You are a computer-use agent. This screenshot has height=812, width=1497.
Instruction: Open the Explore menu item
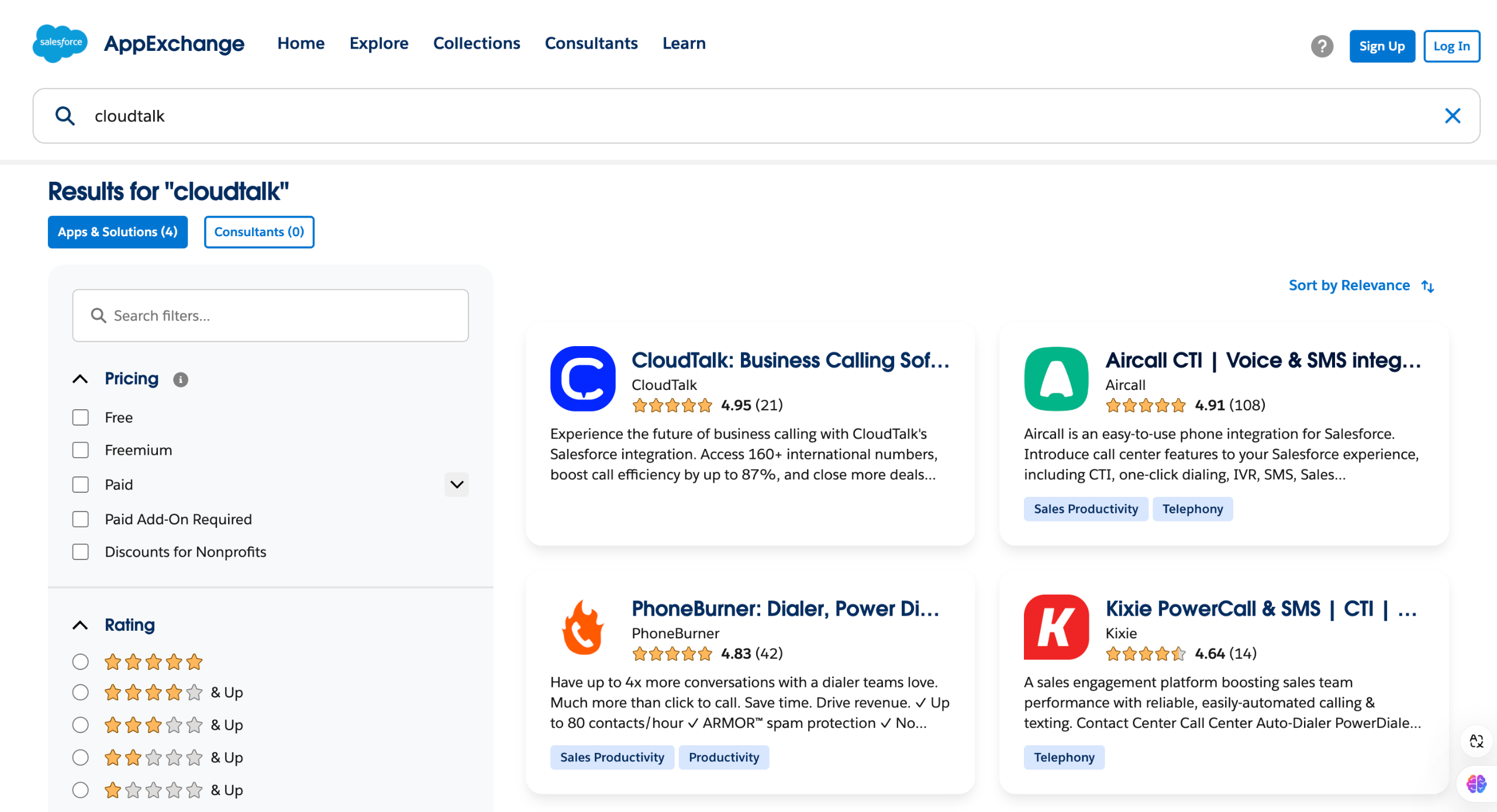379,43
